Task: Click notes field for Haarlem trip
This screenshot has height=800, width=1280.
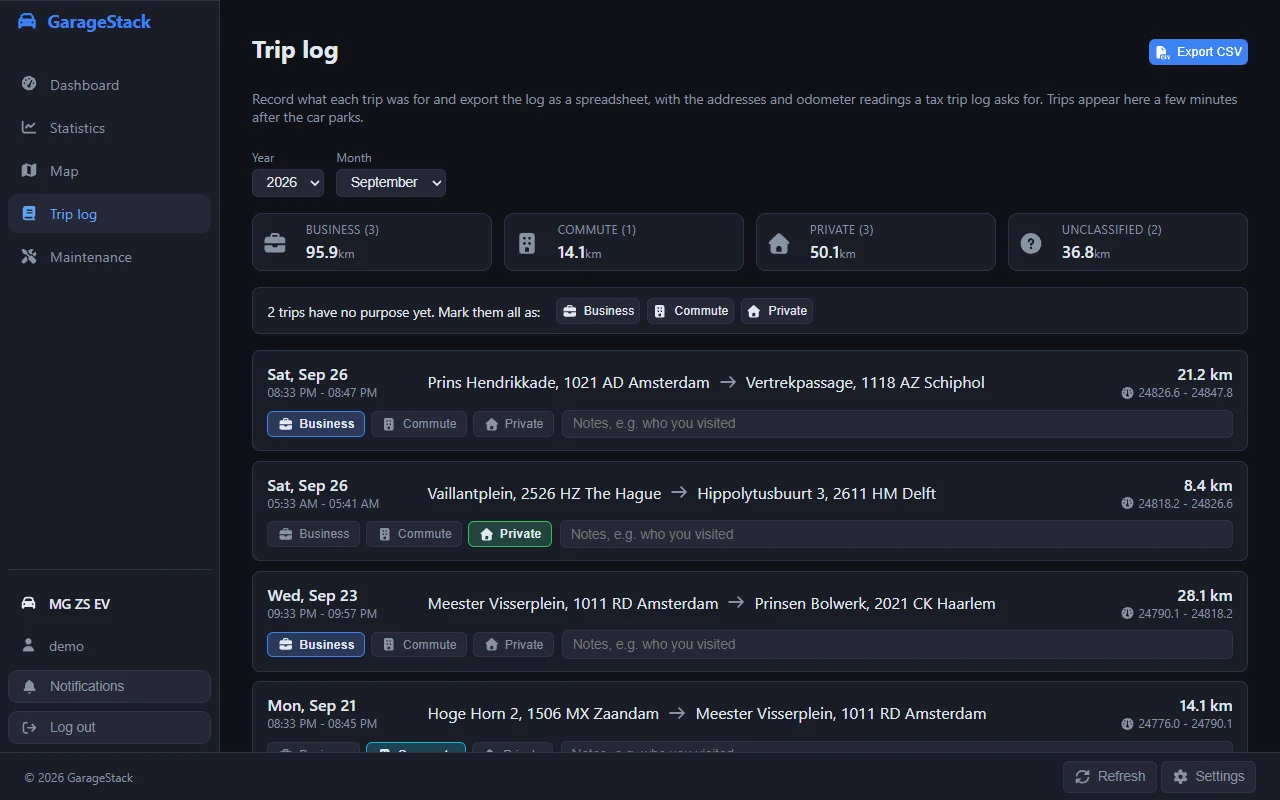Action: pos(897,645)
